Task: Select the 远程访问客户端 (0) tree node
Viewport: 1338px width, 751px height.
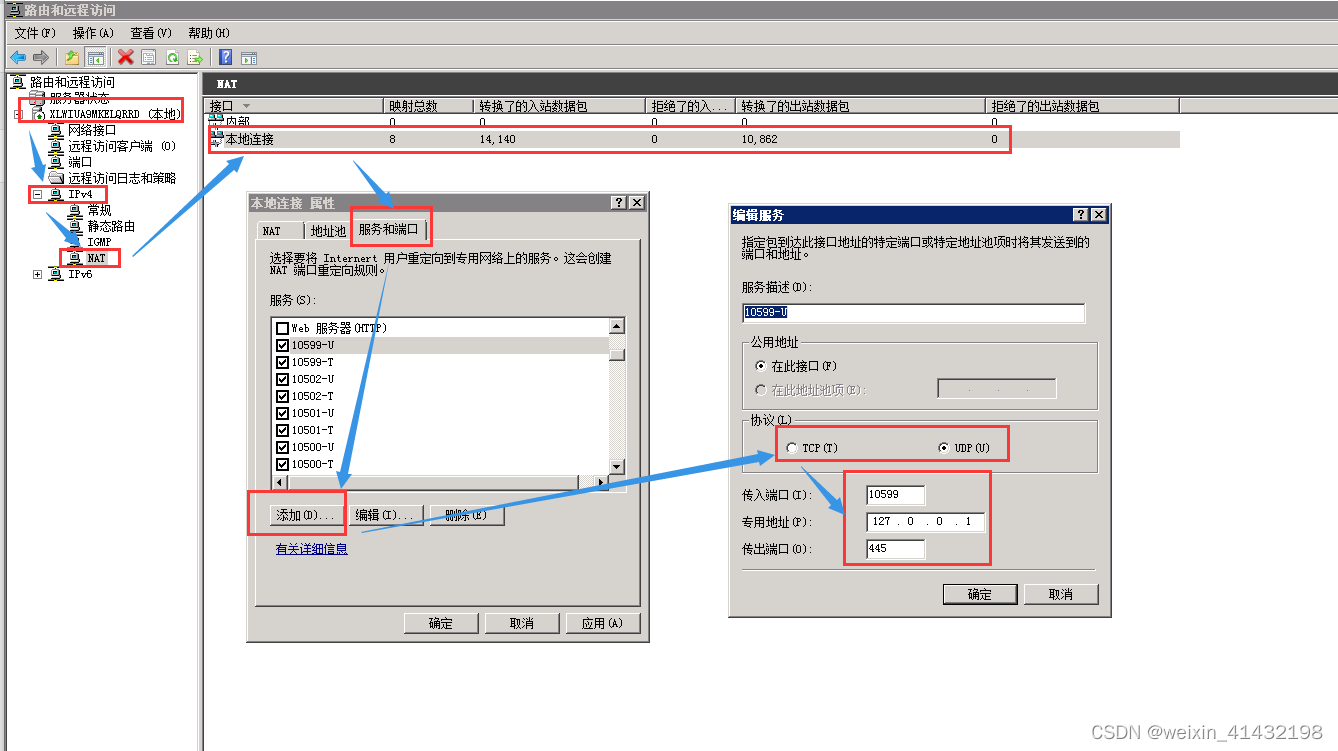Action: pos(122,146)
